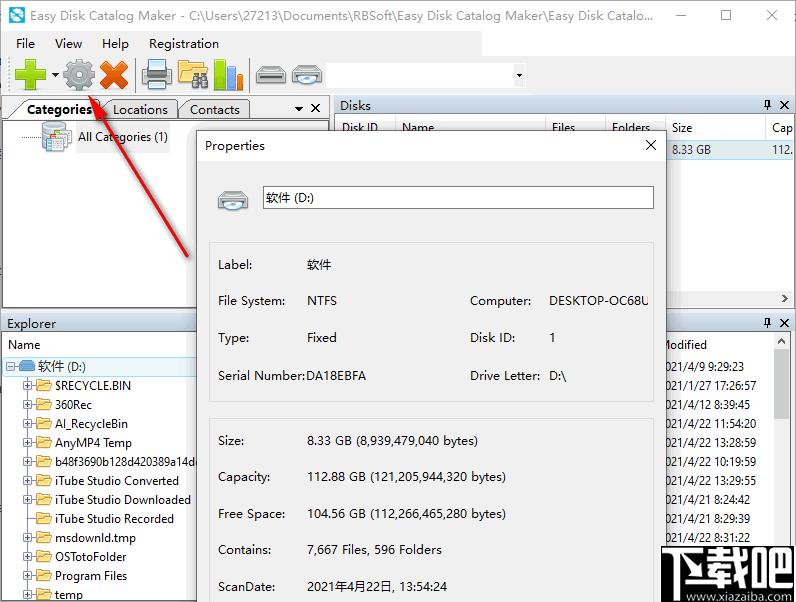Click the red X Delete toolbar icon
The height and width of the screenshot is (602, 796).
(x=114, y=75)
